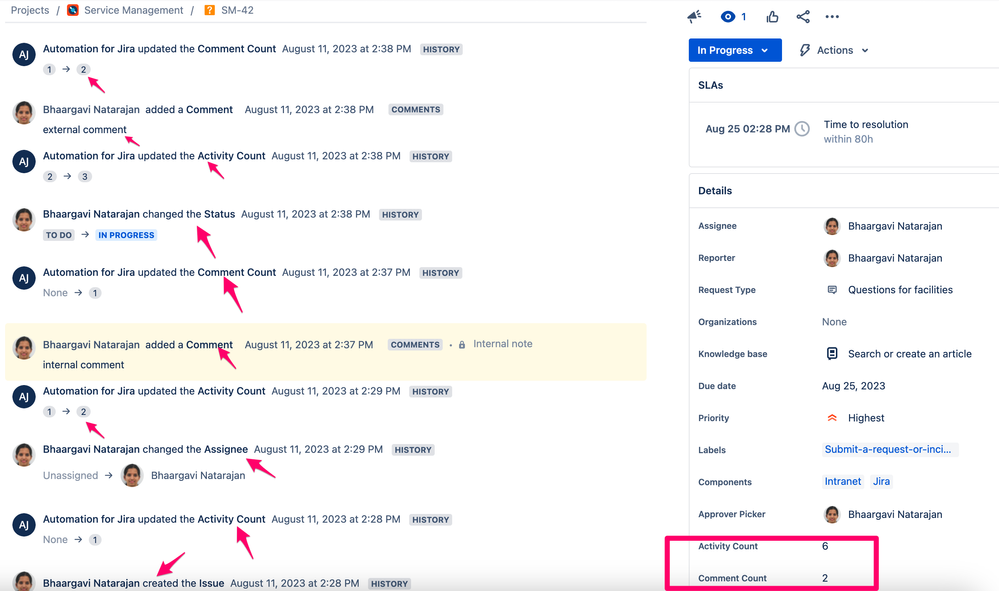This screenshot has width=999, height=591.
Task: Click the internal comment text
Action: coord(83,365)
